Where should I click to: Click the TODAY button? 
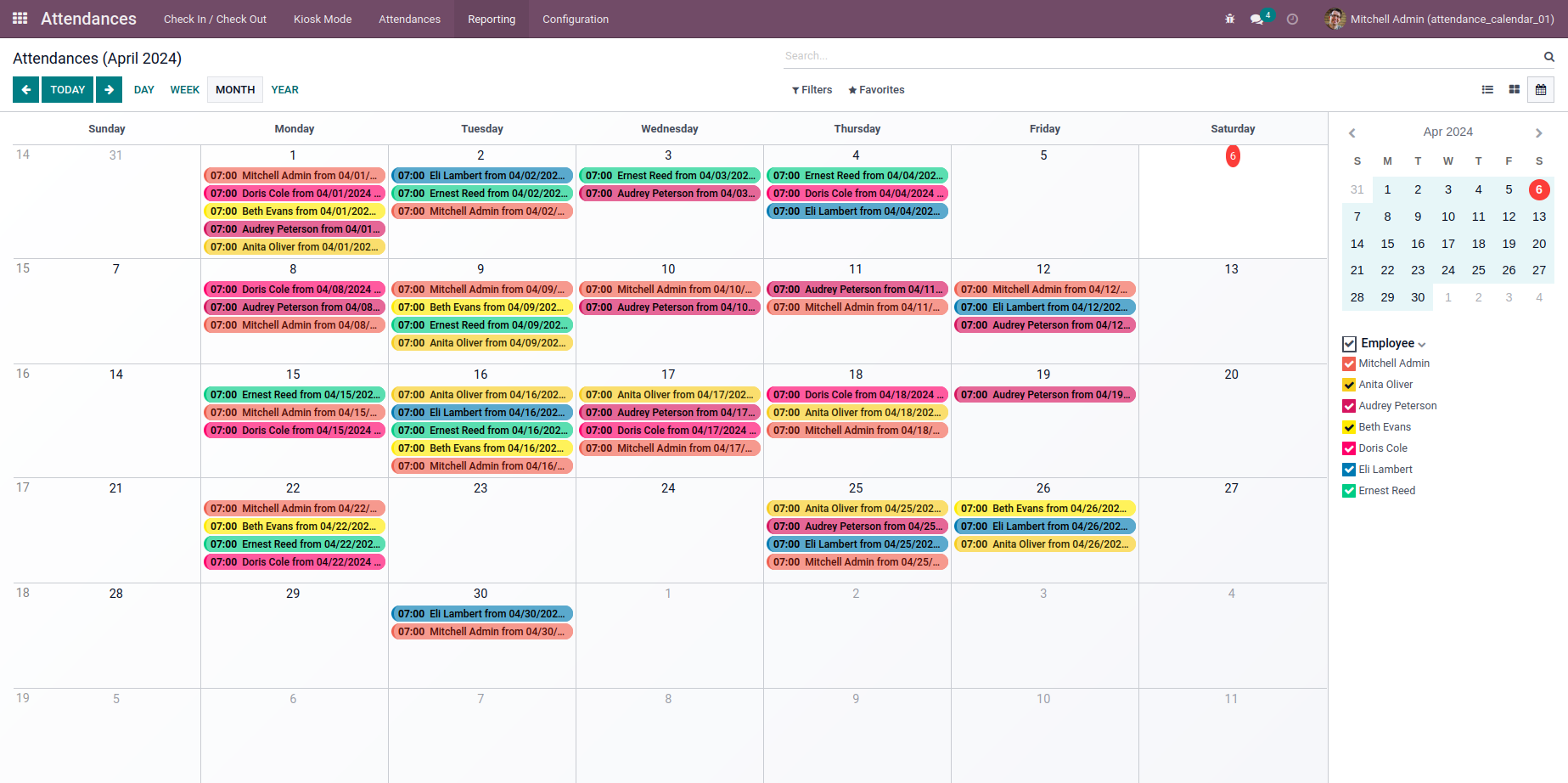coord(67,89)
